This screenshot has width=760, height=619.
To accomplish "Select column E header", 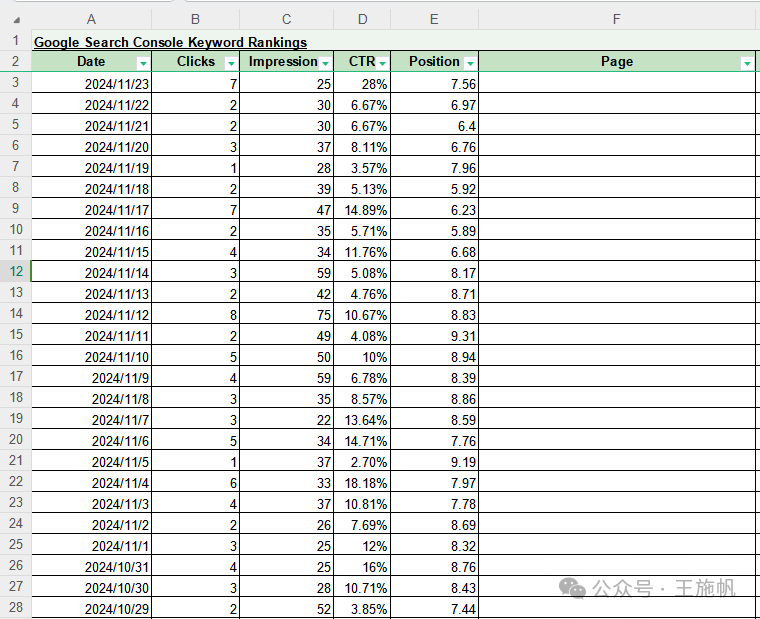I will [x=434, y=19].
